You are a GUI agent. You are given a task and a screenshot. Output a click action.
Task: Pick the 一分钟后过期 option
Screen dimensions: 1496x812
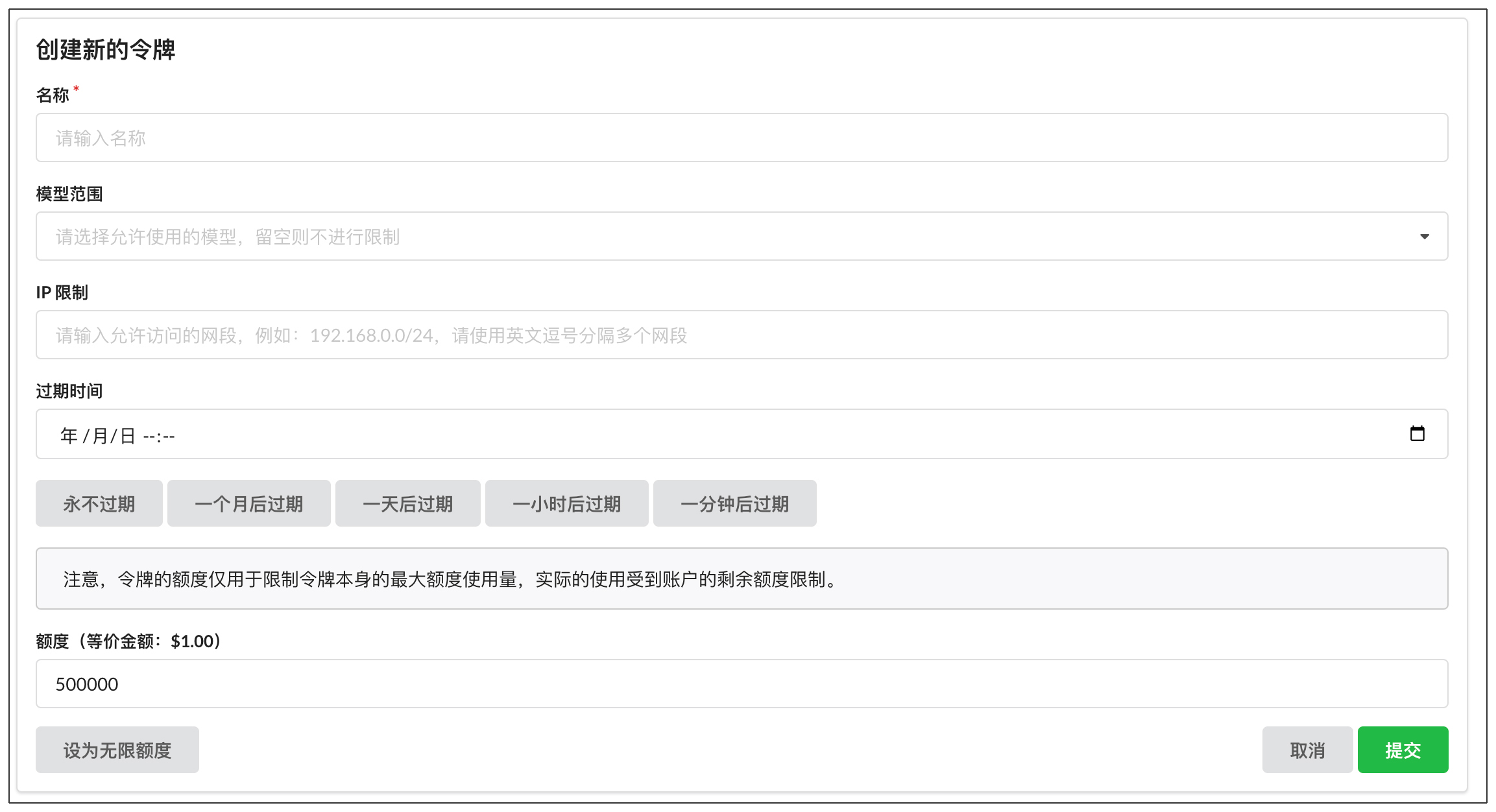point(734,504)
